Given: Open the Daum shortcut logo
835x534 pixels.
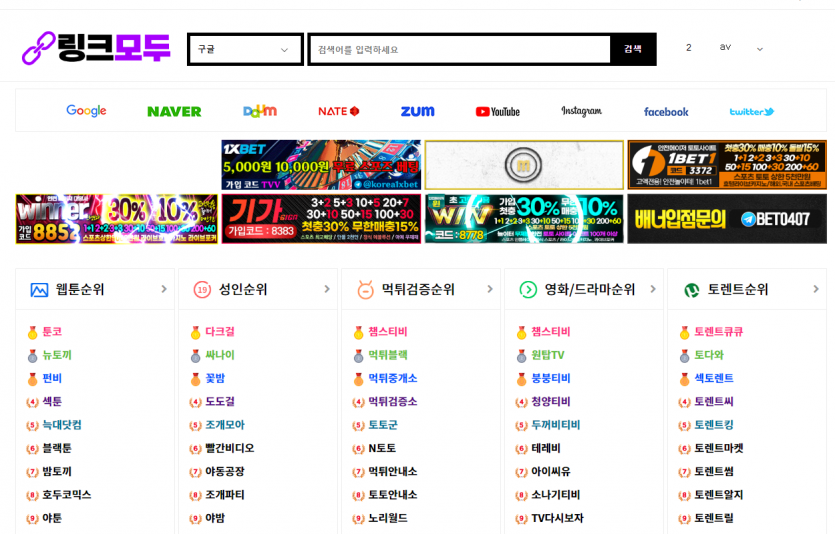Looking at the screenshot, I should pos(260,111).
